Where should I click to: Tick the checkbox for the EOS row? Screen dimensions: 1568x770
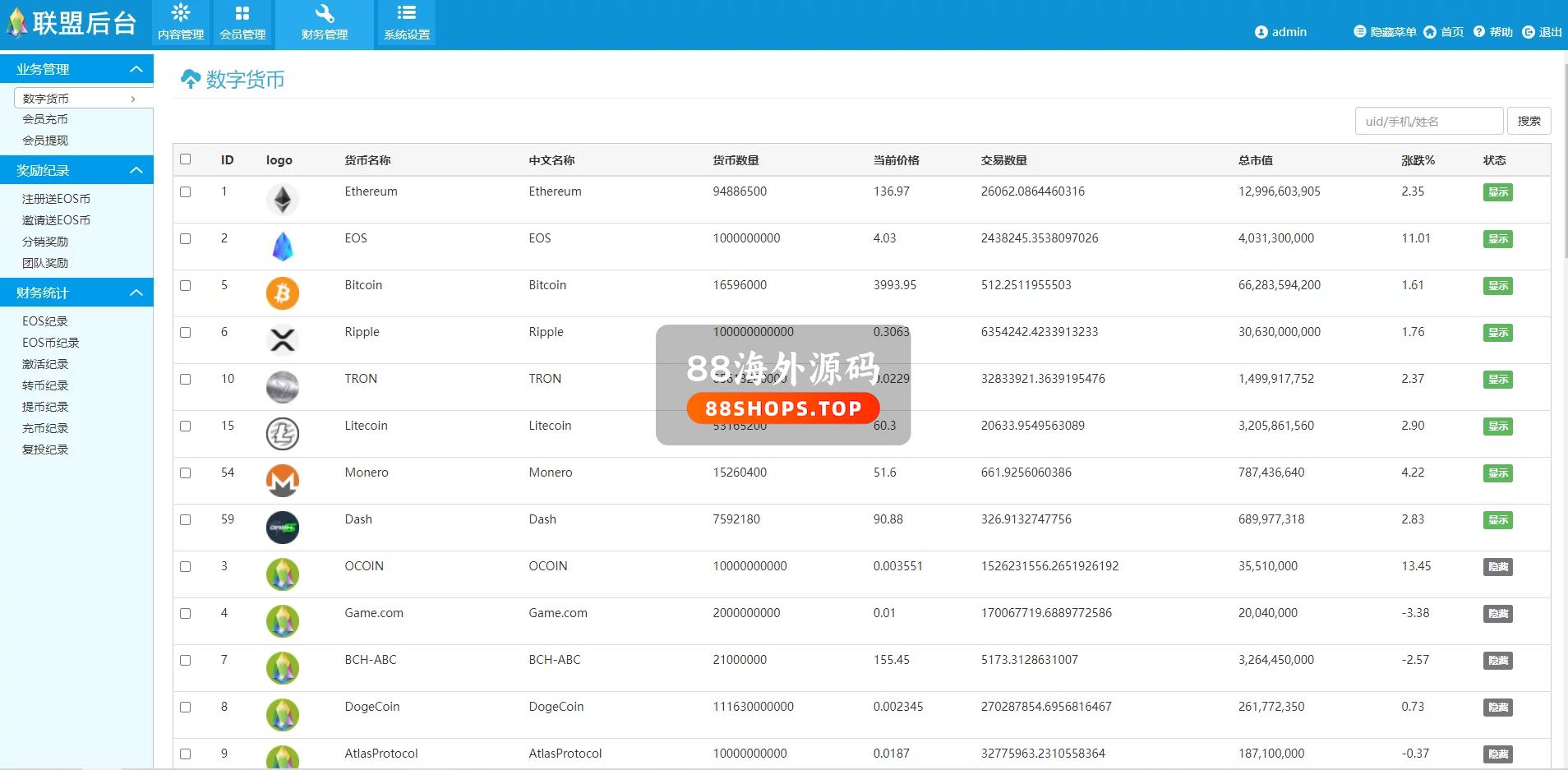point(186,238)
